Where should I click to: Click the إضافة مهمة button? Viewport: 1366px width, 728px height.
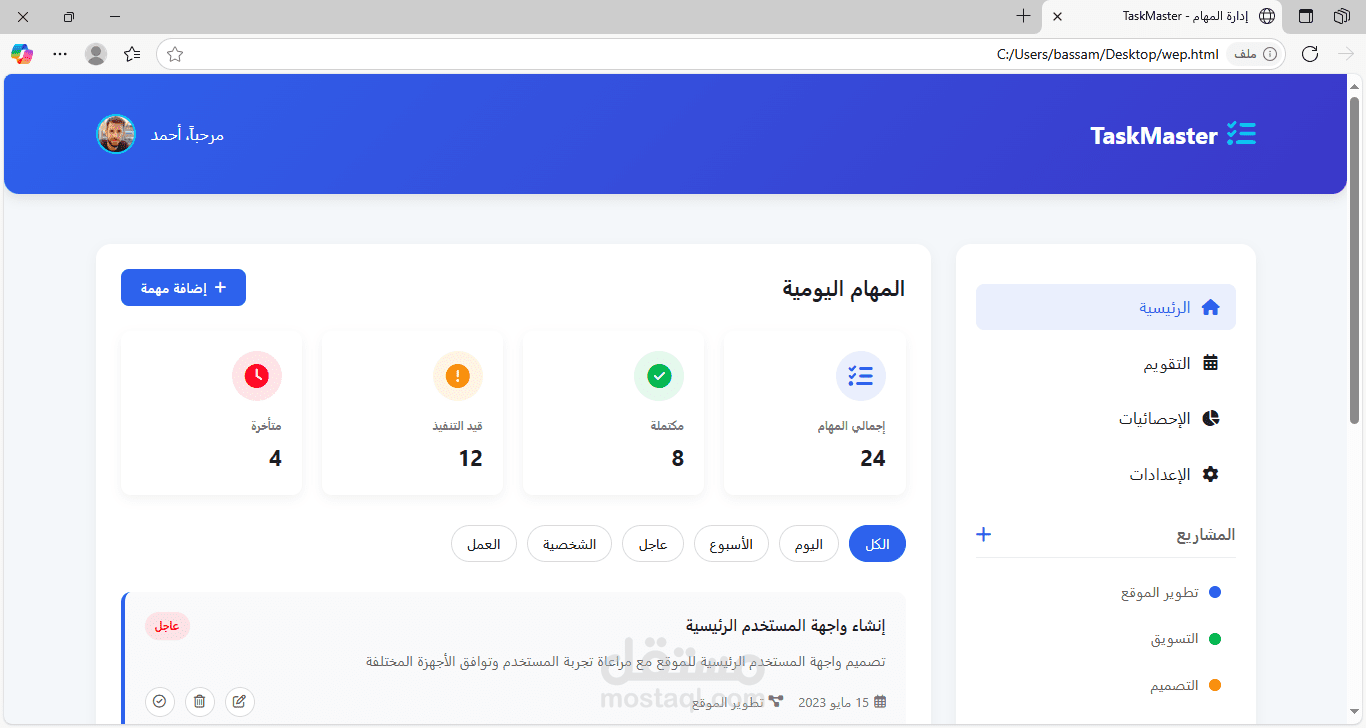tap(183, 287)
